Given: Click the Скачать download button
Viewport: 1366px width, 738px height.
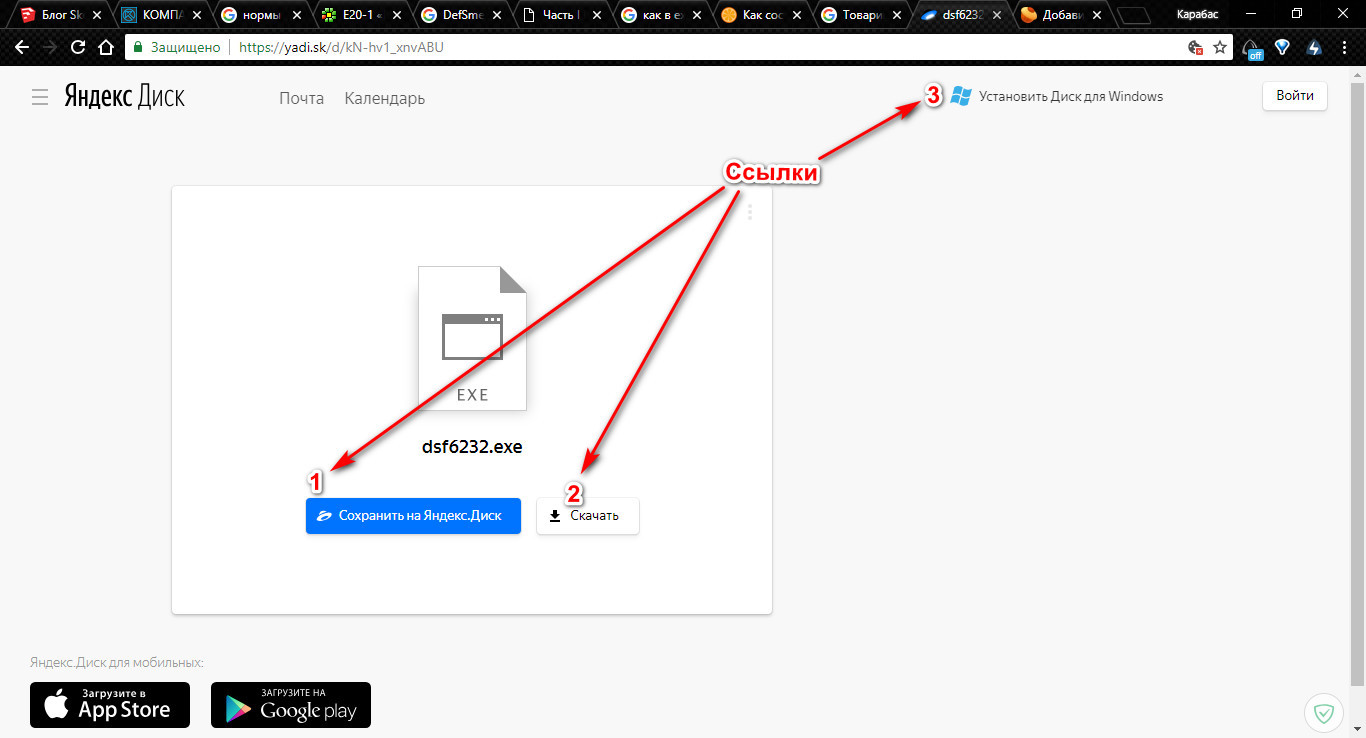Looking at the screenshot, I should tap(588, 516).
